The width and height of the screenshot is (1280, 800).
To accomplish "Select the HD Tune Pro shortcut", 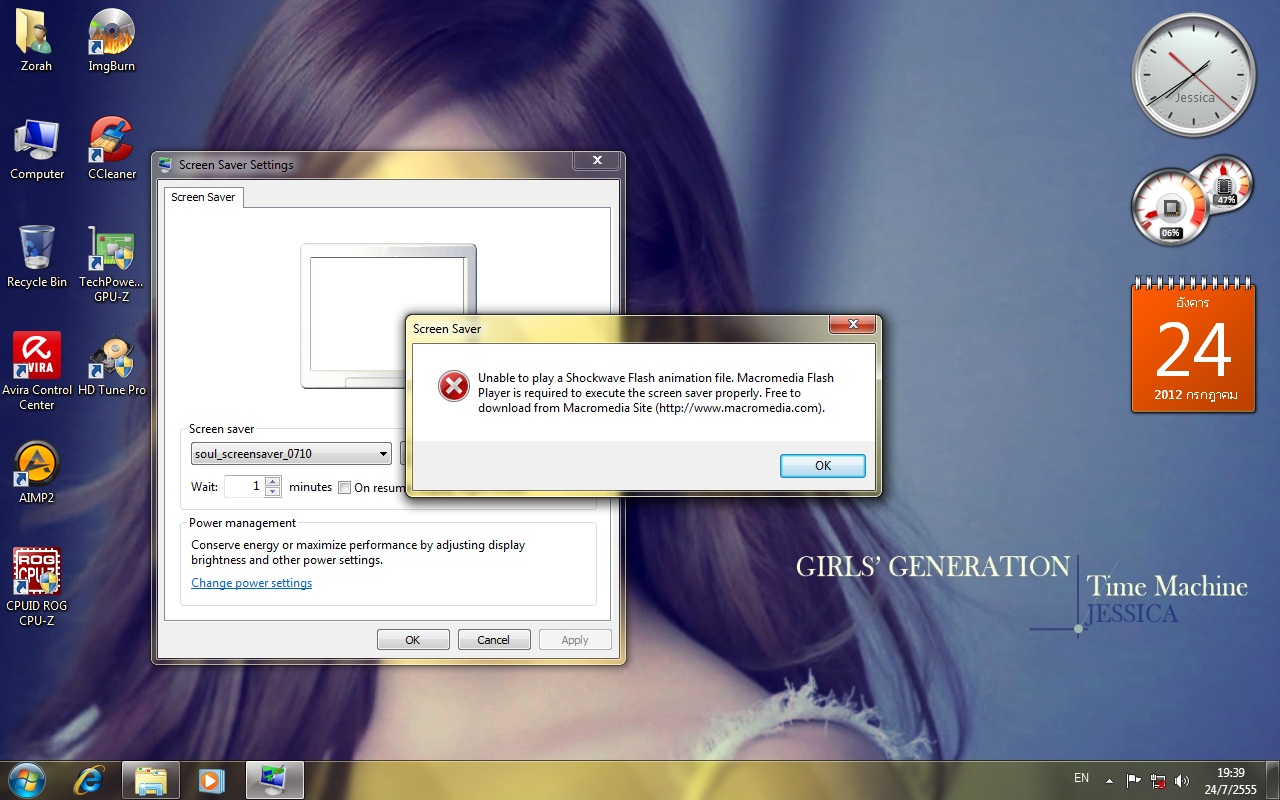I will click(111, 364).
